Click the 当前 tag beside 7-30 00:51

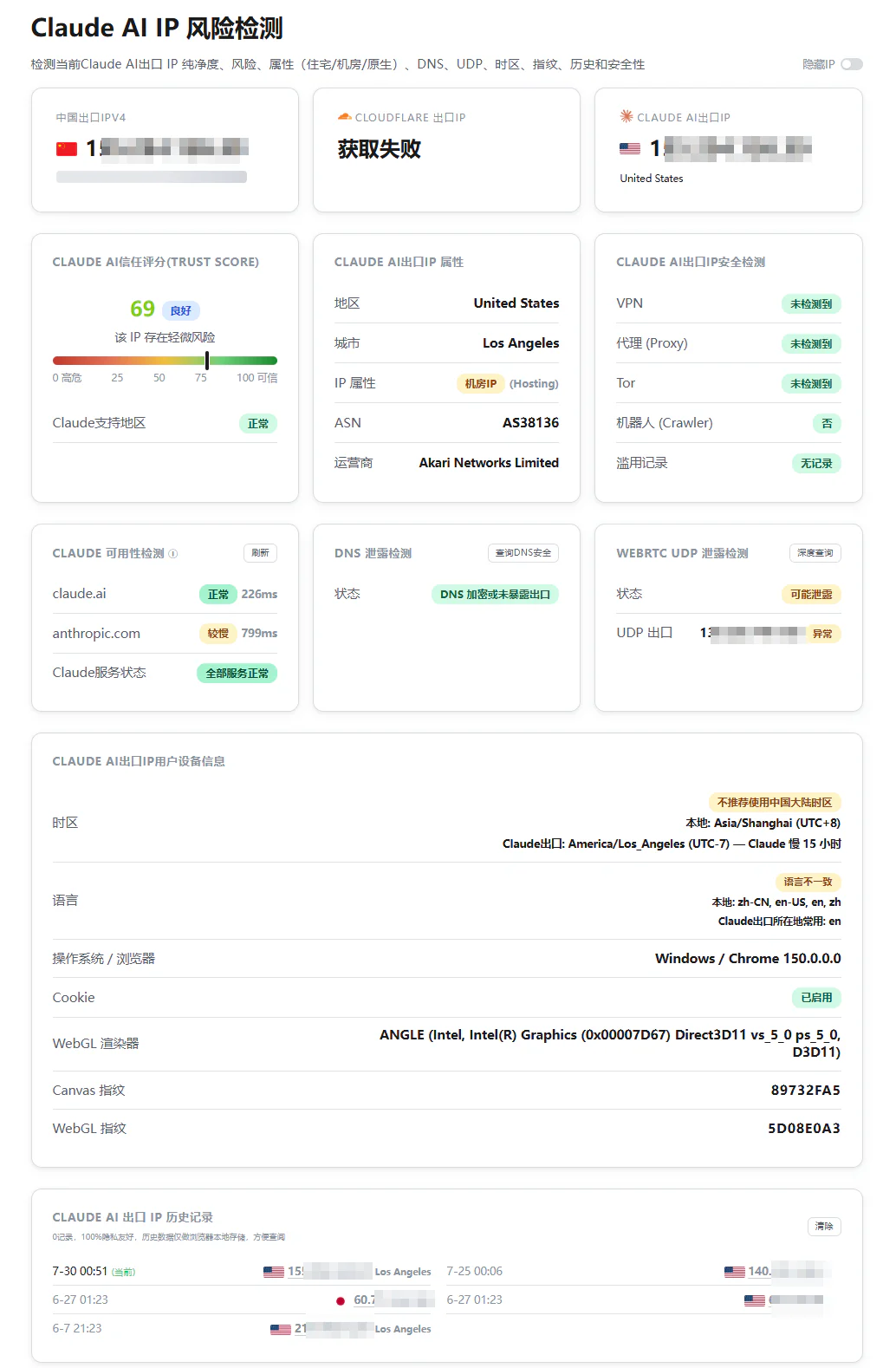point(124,1273)
